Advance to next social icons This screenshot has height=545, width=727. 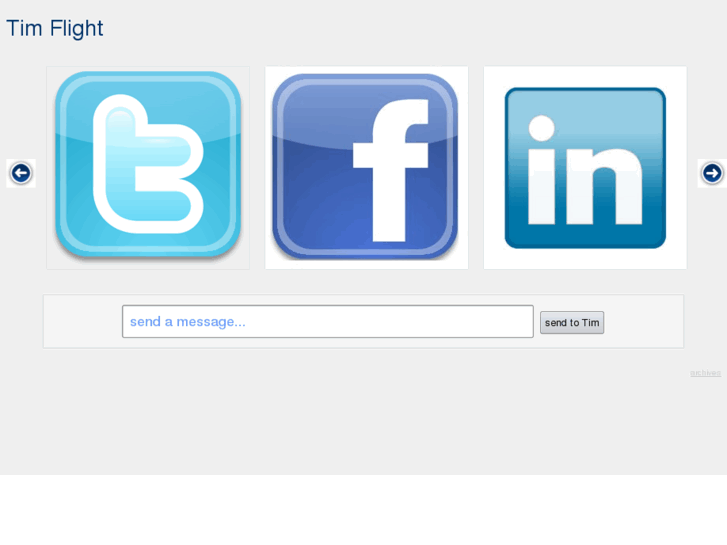(712, 173)
